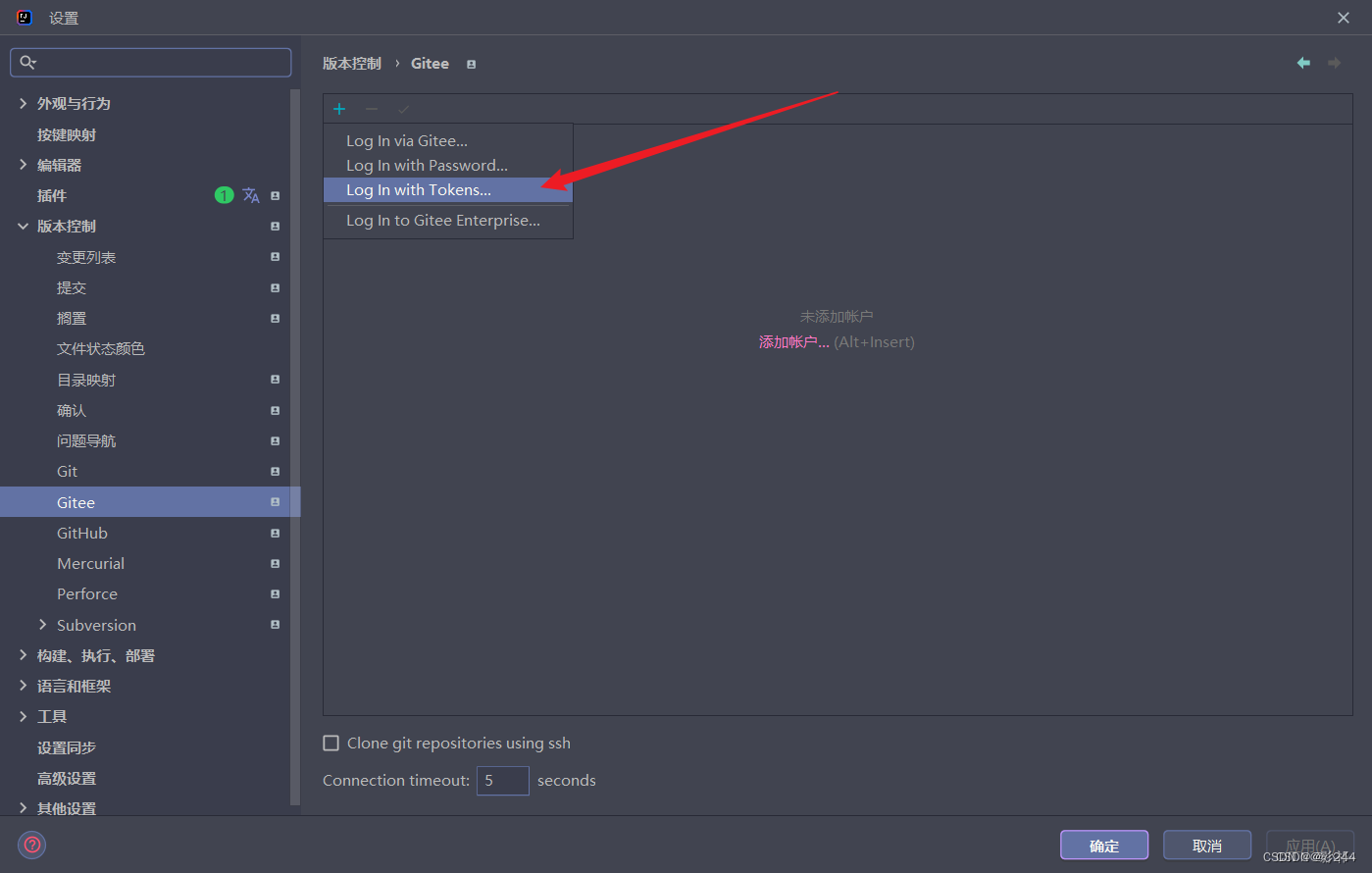
Task: Click project icon on Git row
Action: pyautogui.click(x=275, y=472)
